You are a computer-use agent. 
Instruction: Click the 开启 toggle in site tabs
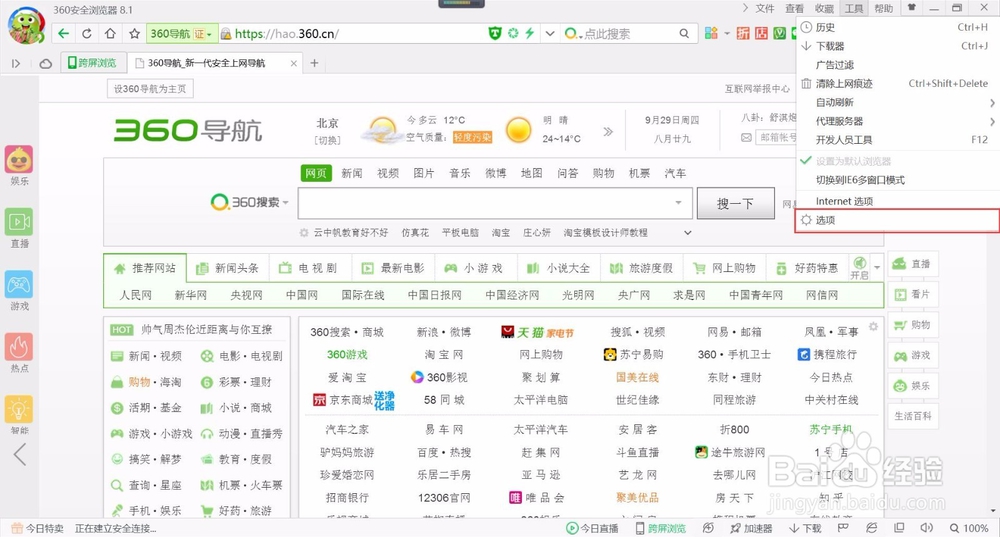pyautogui.click(x=859, y=268)
